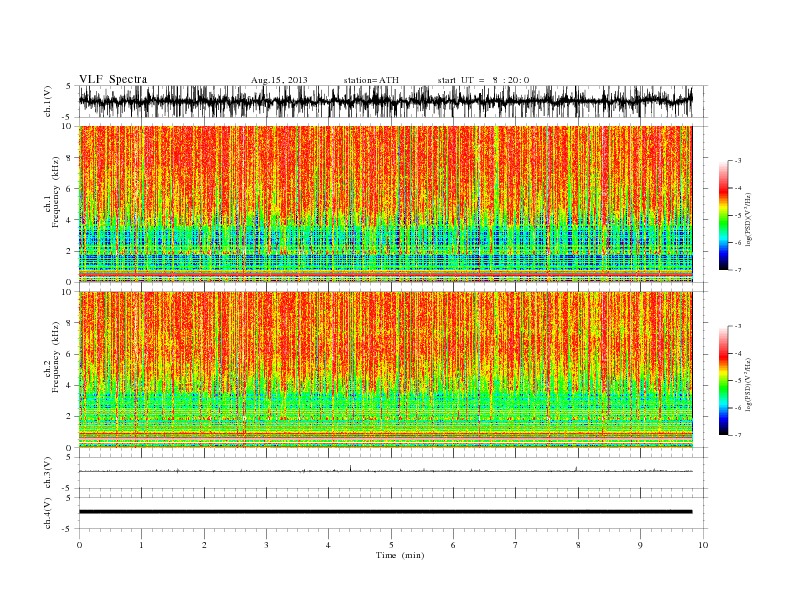The height and width of the screenshot is (612, 792).
Task: Click the -3 tick on ch.1 color bar
Action: click(738, 161)
